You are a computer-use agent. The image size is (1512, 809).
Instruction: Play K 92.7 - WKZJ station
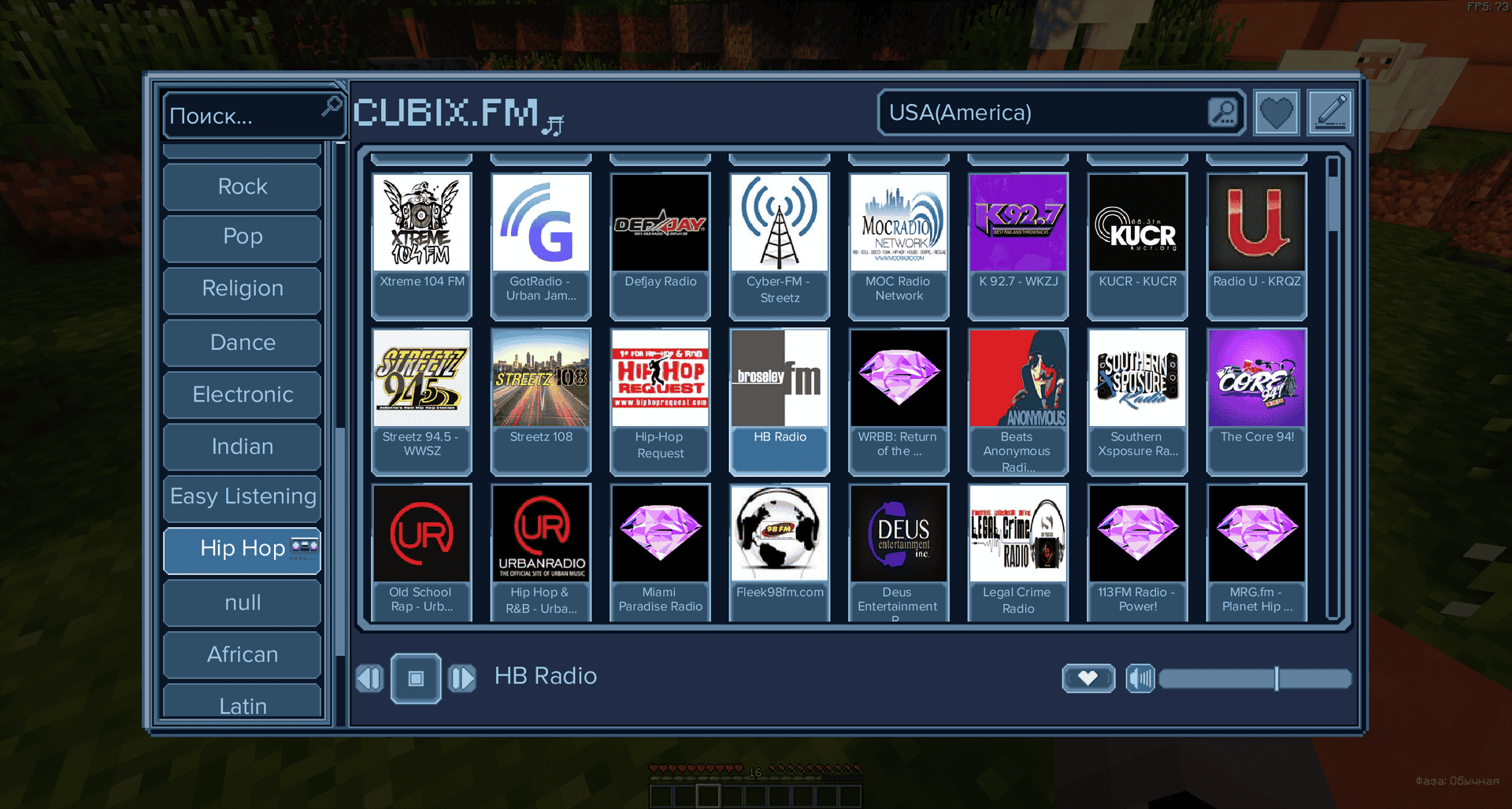point(1018,245)
